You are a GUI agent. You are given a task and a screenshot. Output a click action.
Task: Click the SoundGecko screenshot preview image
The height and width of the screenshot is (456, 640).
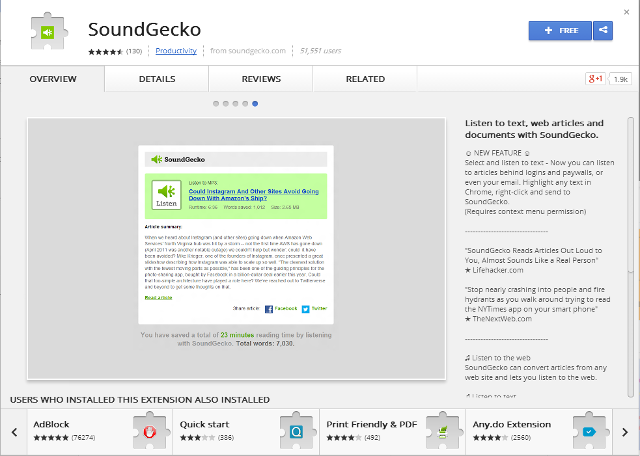[x=236, y=249]
